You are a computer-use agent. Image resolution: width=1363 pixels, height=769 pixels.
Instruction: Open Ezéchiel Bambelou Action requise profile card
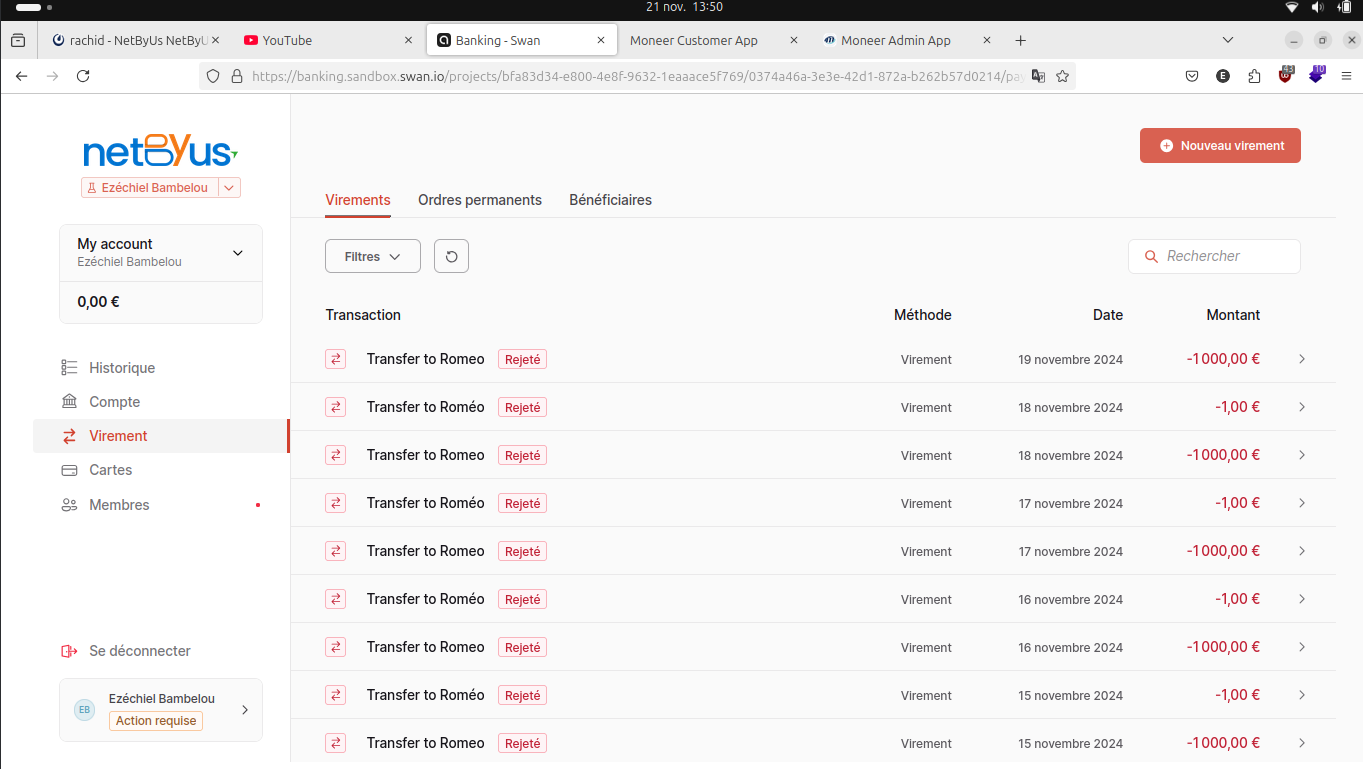[x=161, y=710]
